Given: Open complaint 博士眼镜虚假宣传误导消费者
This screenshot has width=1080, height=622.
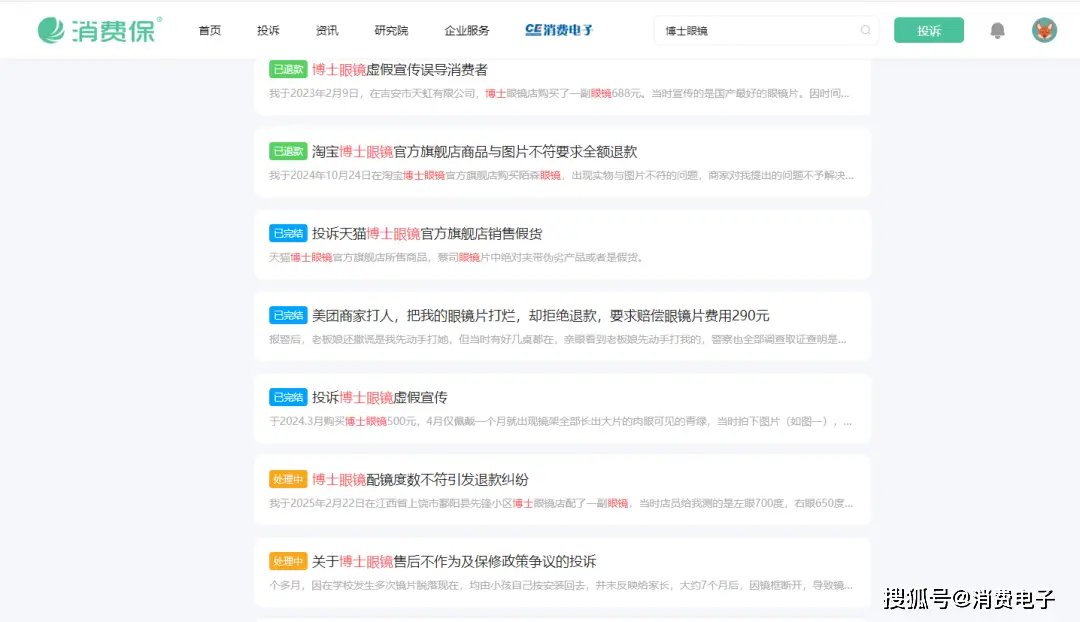Looking at the screenshot, I should click(399, 70).
